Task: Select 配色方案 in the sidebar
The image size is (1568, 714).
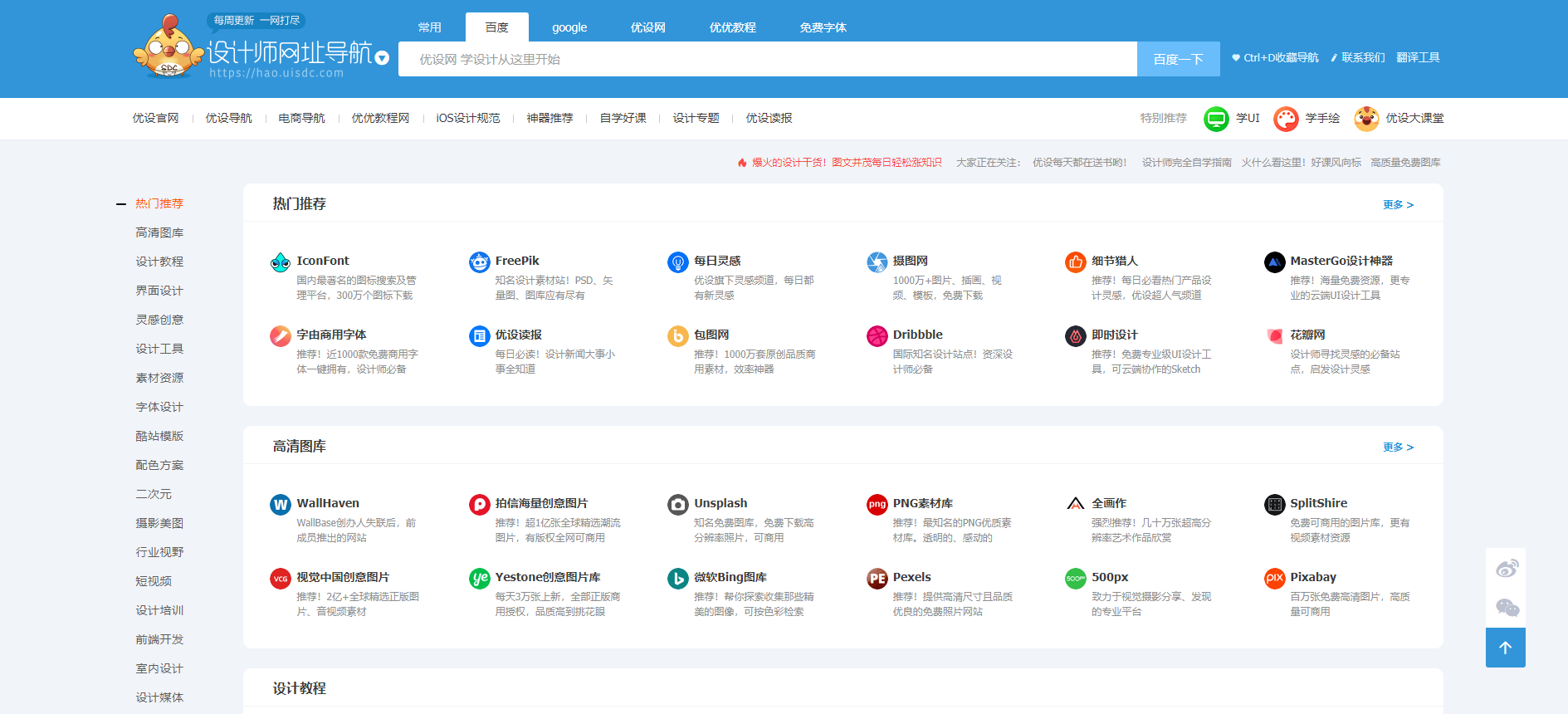Action: 159,466
